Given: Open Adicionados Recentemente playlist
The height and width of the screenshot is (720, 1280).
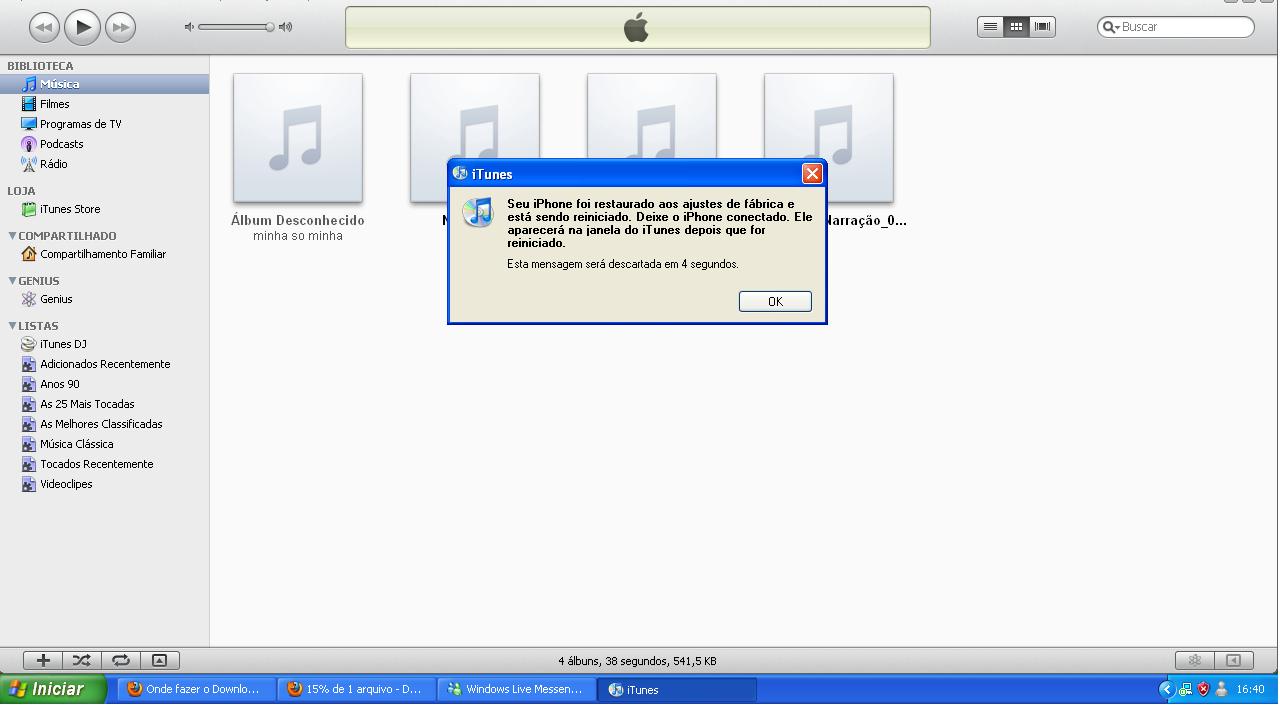Looking at the screenshot, I should tap(104, 364).
